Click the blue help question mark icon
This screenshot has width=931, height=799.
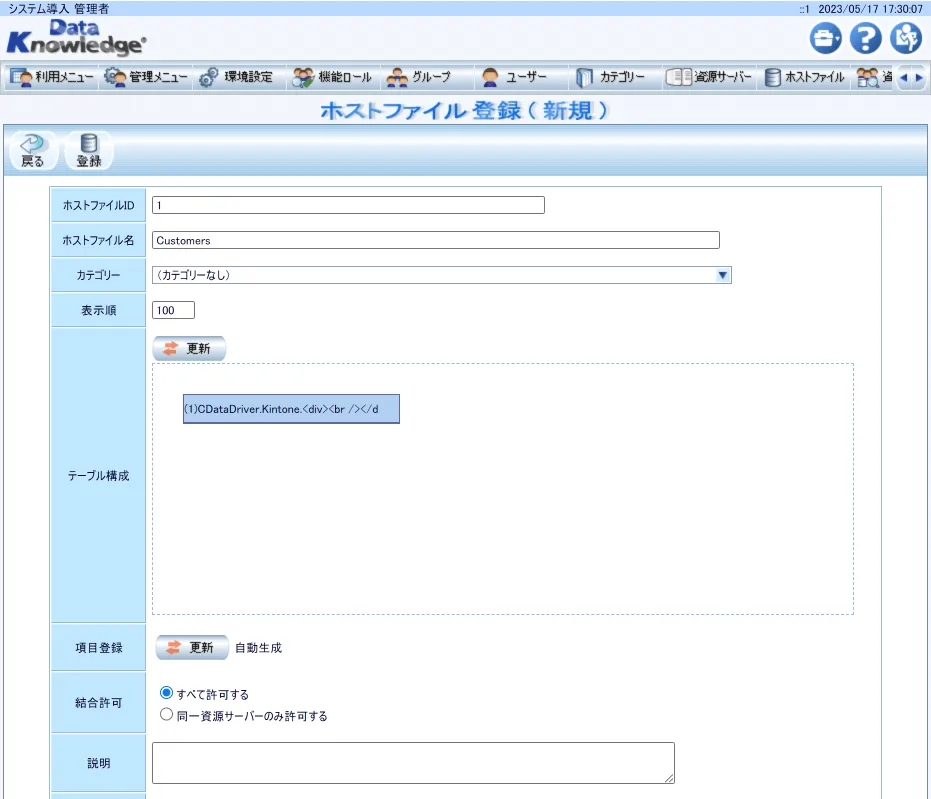pyautogui.click(x=864, y=38)
